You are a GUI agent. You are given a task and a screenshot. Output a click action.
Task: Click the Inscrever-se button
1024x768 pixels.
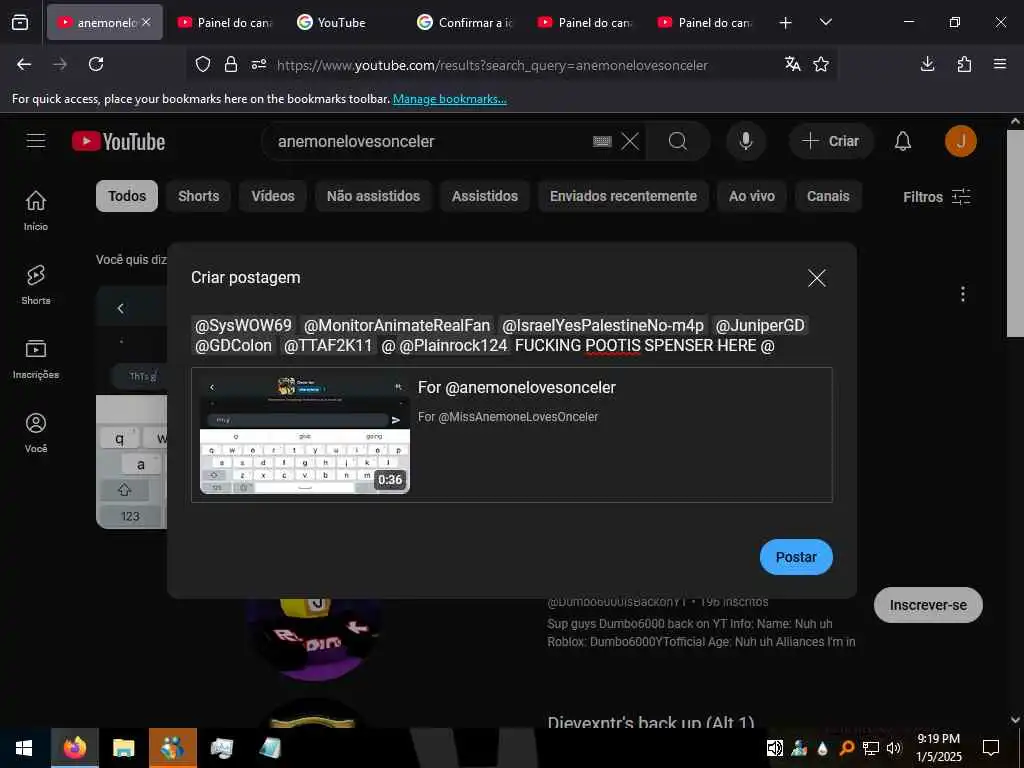click(928, 605)
